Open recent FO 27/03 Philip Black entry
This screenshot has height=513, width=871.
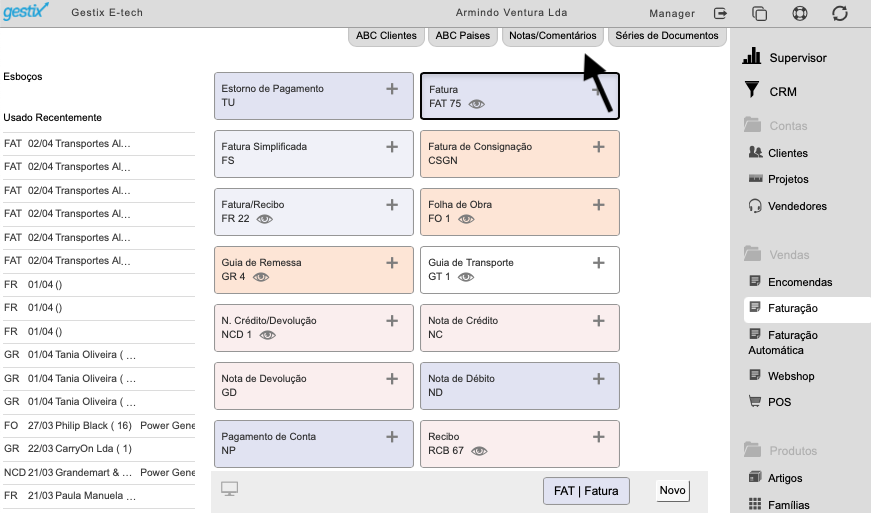[99, 425]
